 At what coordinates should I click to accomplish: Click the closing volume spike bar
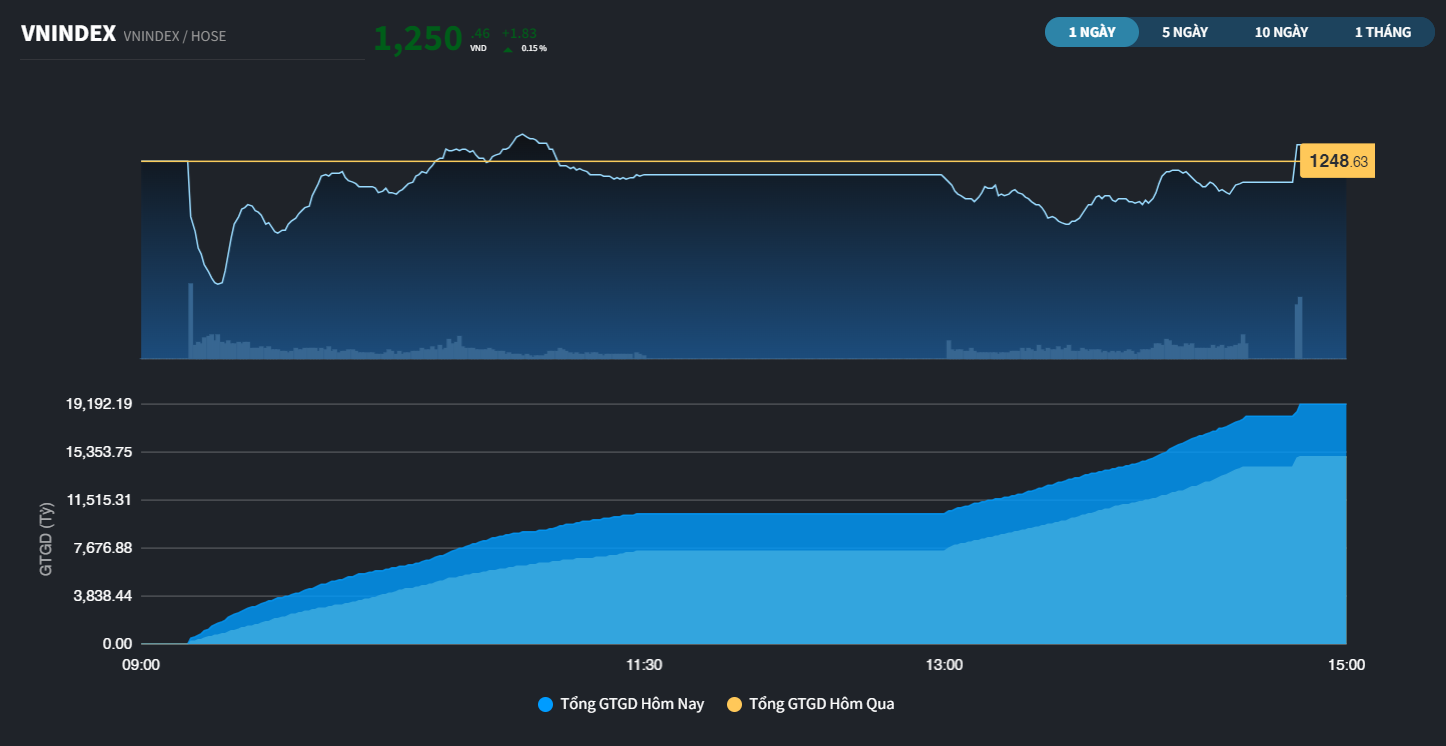[1300, 327]
